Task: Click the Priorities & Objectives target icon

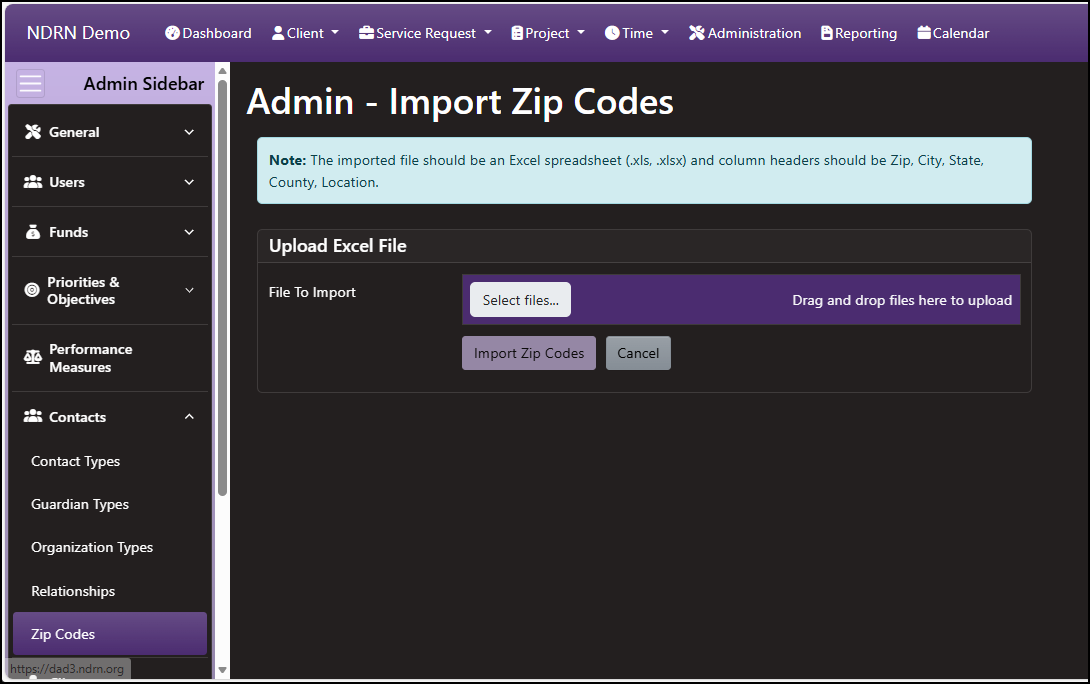Action: 32,290
